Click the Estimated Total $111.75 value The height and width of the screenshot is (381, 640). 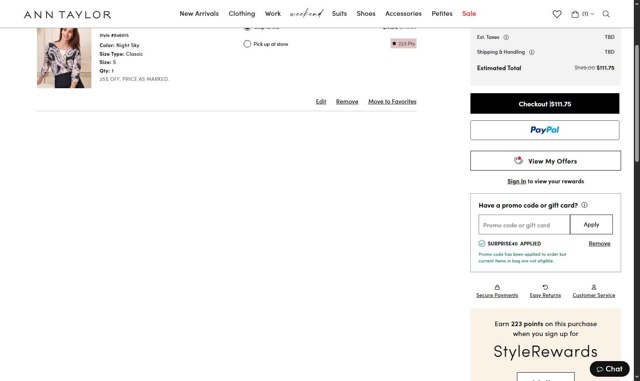coord(605,68)
